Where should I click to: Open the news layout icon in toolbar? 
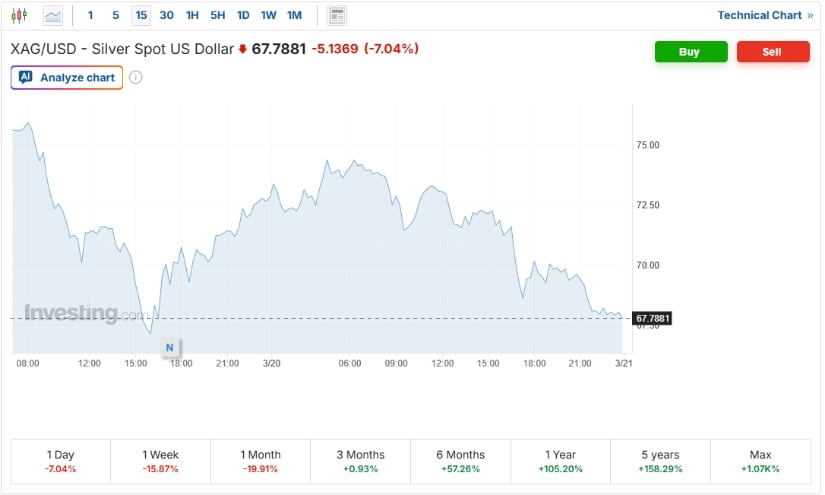[x=337, y=15]
